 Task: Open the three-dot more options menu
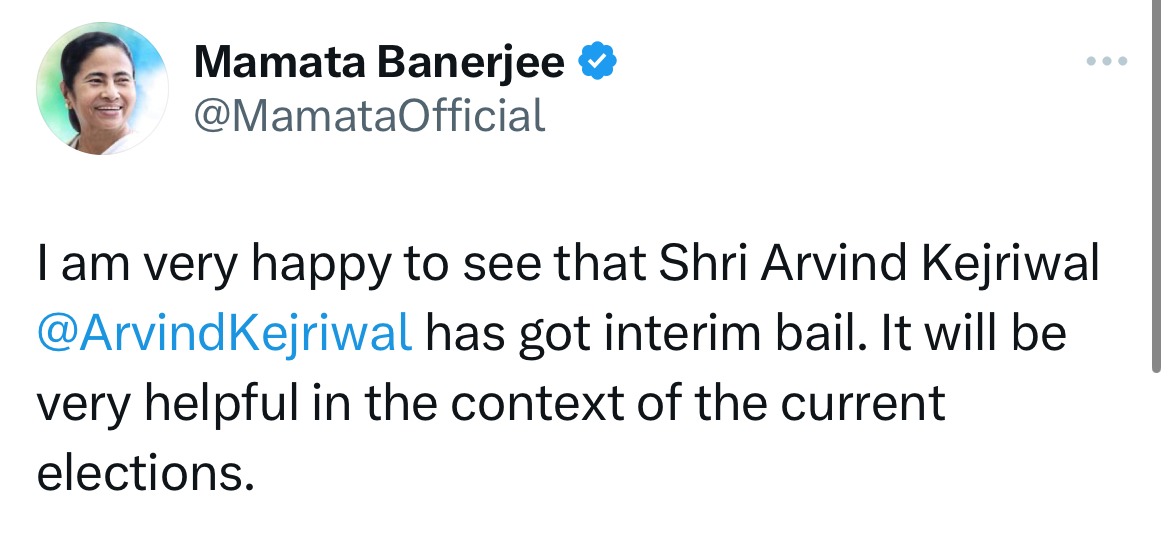1112,64
